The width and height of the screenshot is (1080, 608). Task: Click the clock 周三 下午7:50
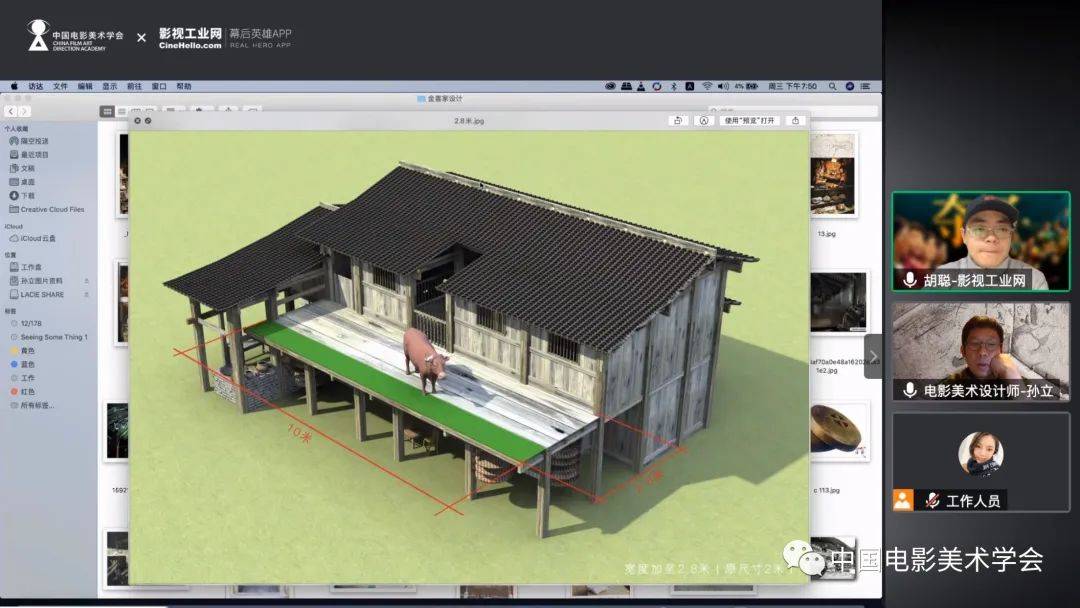click(x=792, y=86)
